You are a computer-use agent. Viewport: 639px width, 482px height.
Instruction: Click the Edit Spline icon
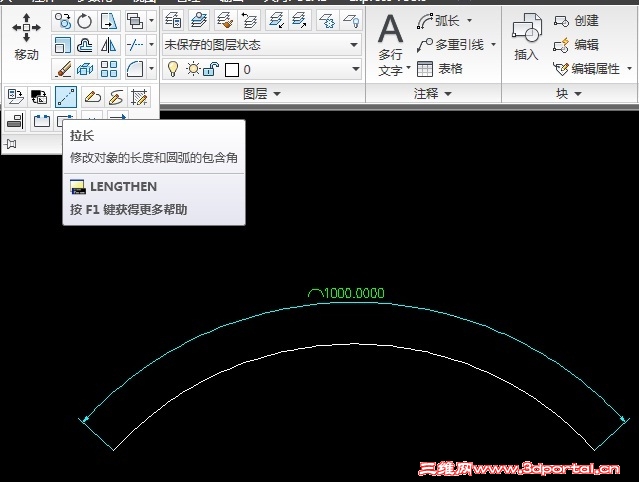116,97
